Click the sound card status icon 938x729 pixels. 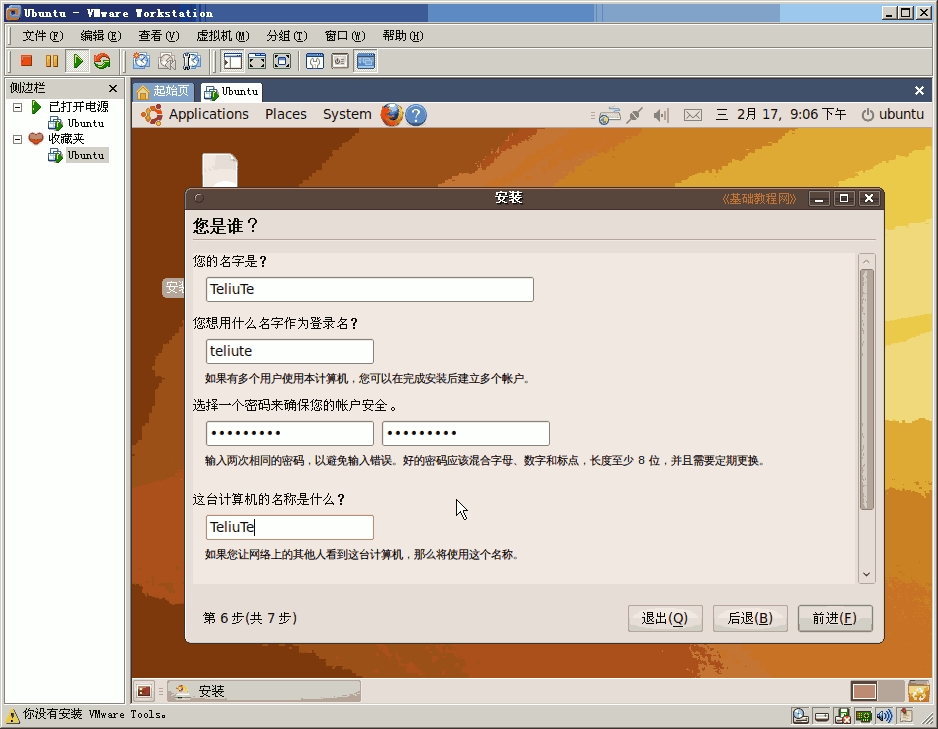point(884,715)
